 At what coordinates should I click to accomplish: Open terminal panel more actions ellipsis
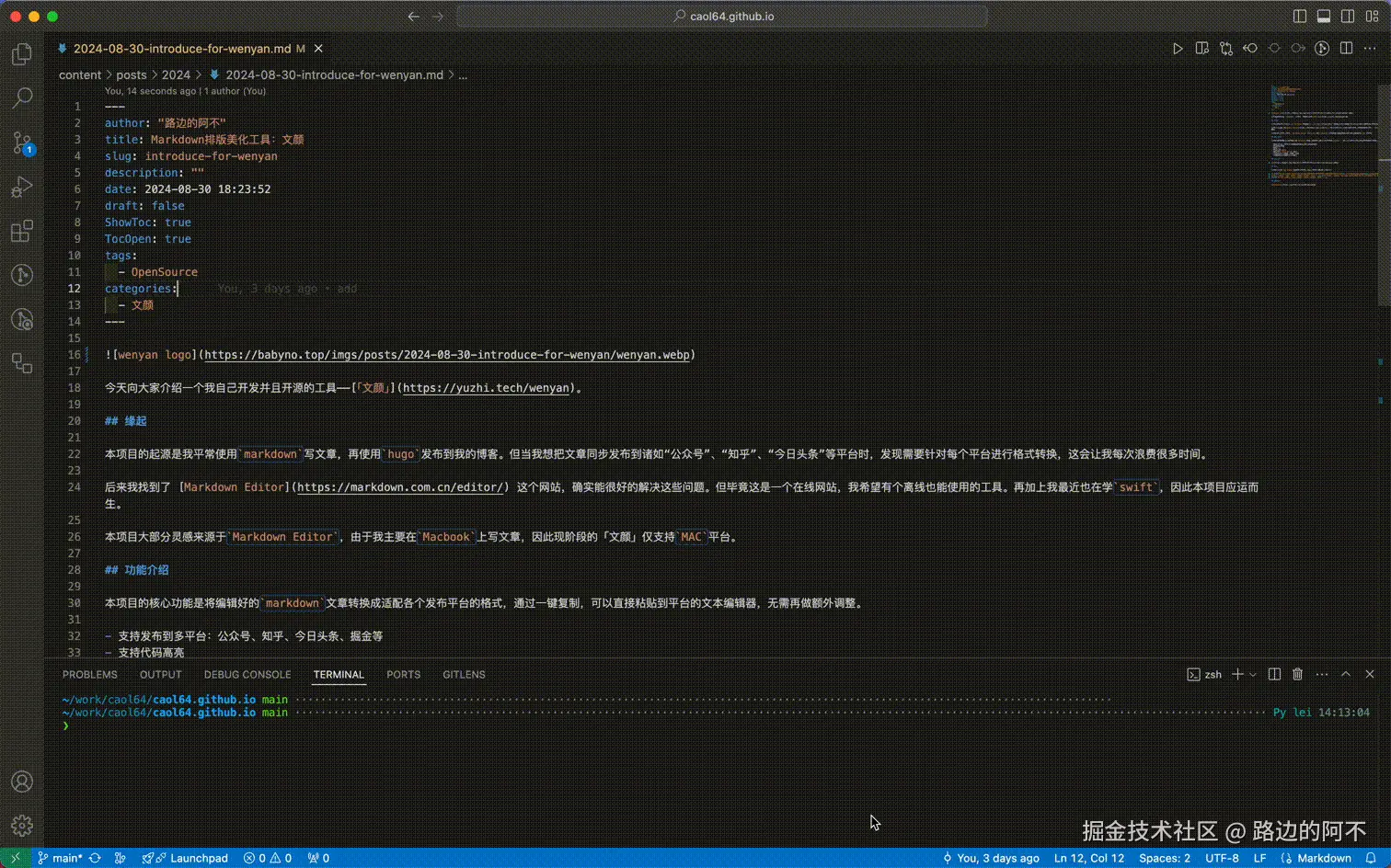1322,674
